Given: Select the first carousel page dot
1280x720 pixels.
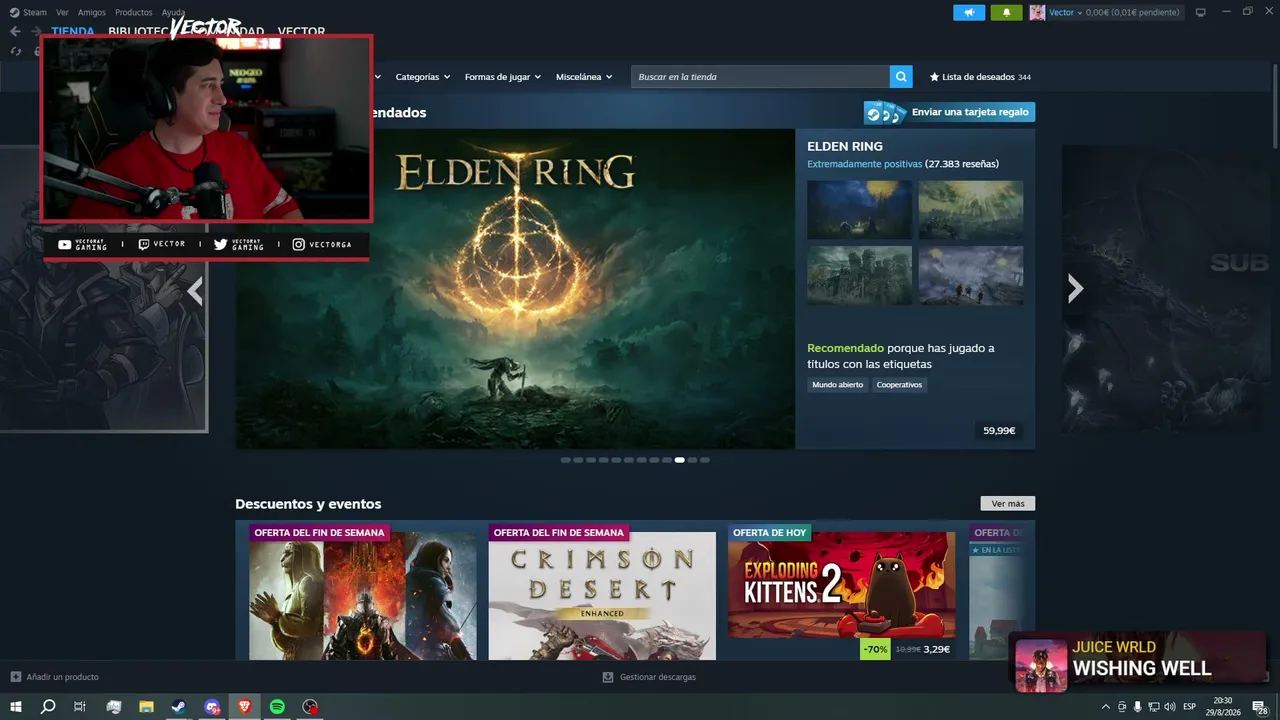Looking at the screenshot, I should 565,460.
